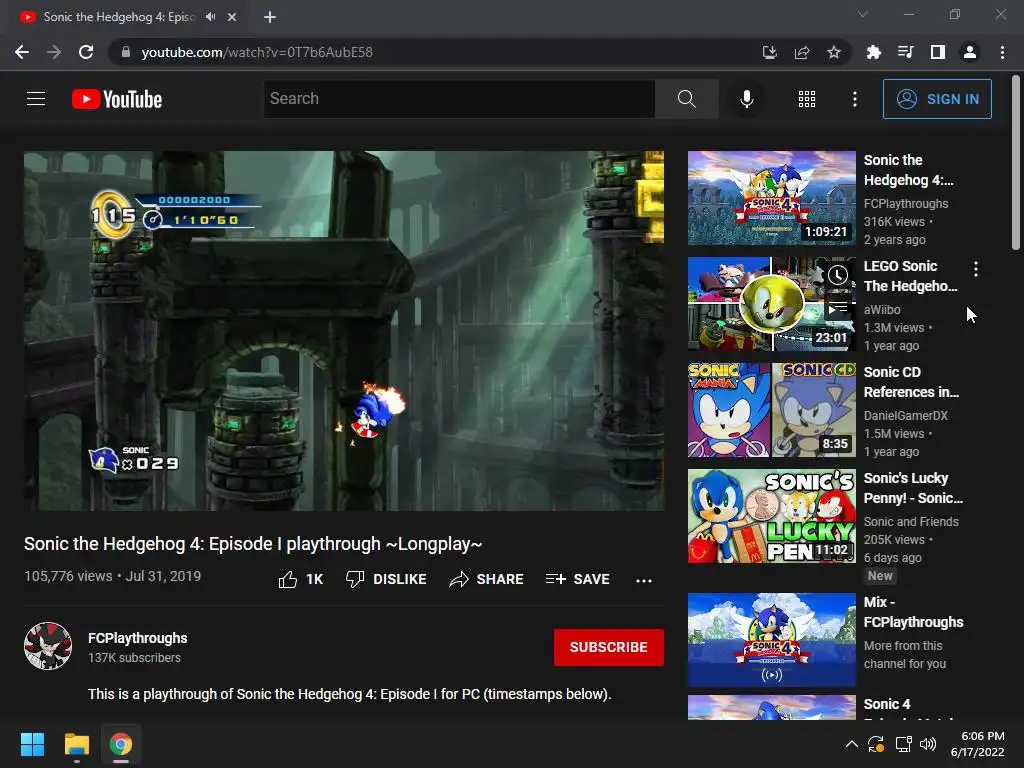Show hidden system tray icons

click(852, 744)
